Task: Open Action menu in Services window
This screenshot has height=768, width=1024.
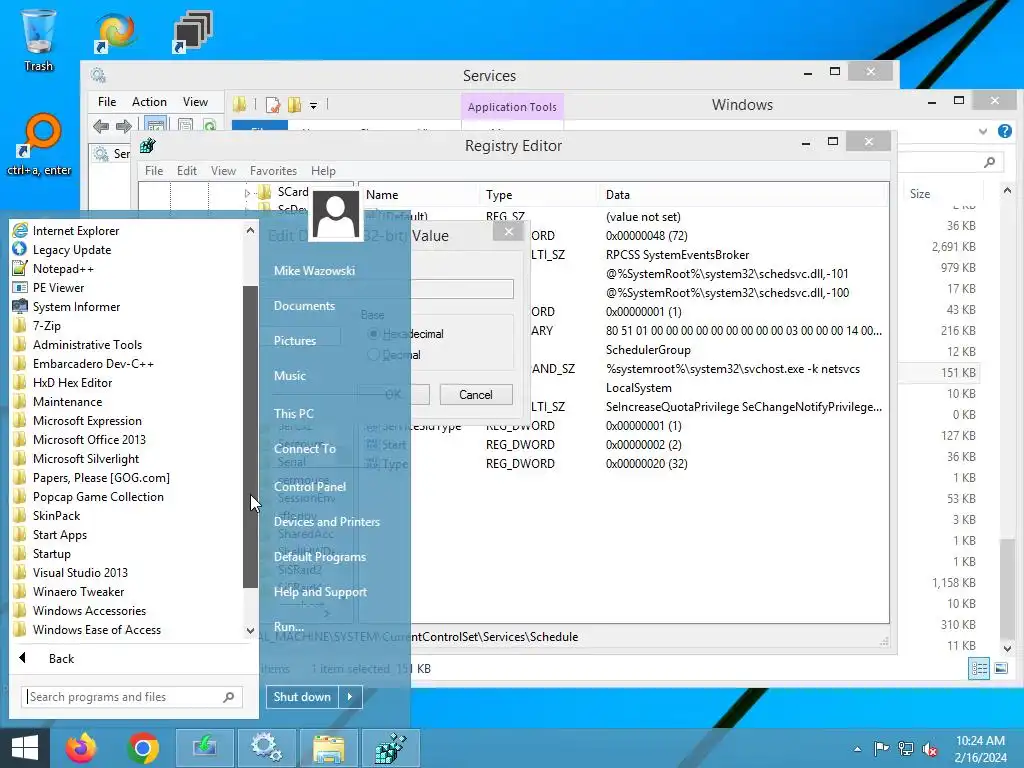Action: pos(149,102)
